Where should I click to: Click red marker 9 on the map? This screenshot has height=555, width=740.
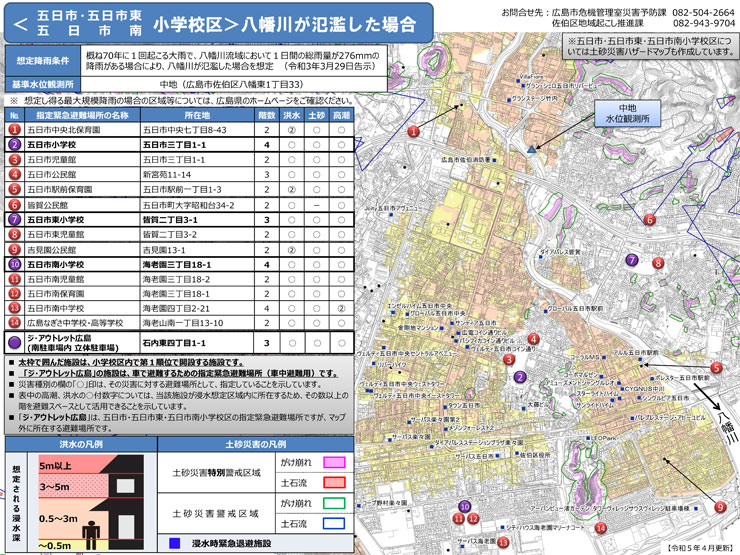click(720, 507)
